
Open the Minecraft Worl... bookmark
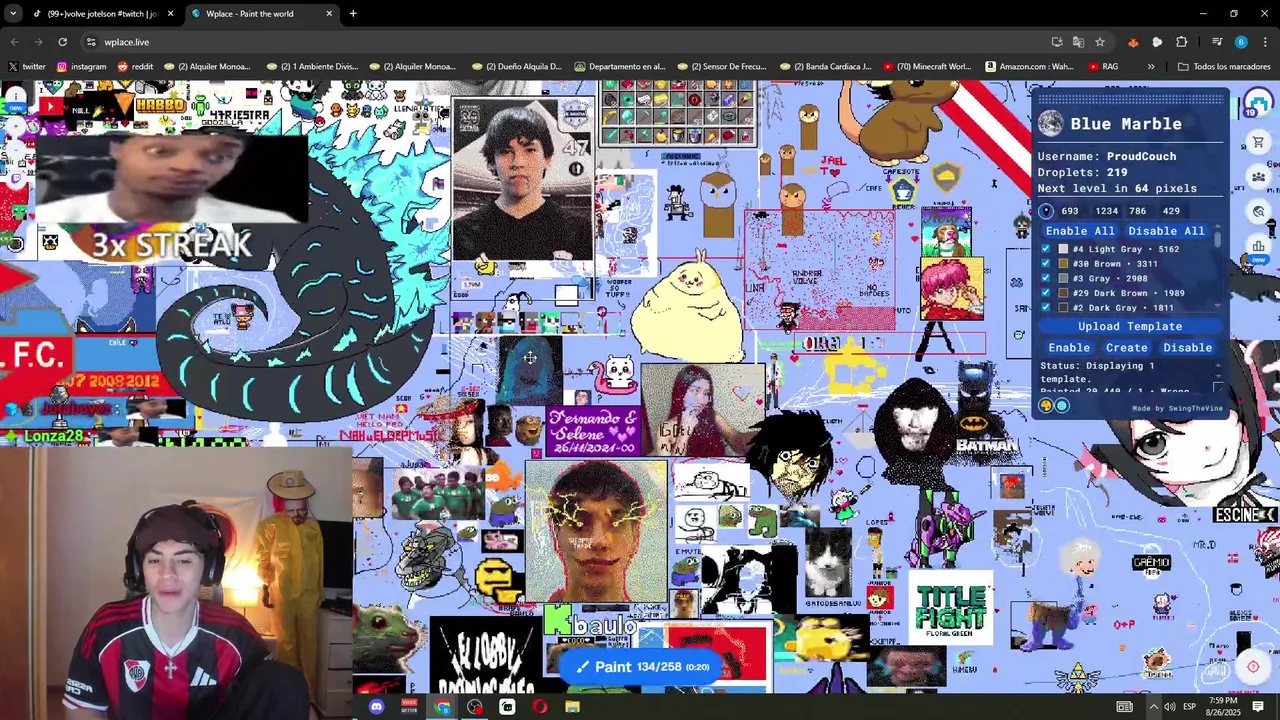tap(928, 67)
